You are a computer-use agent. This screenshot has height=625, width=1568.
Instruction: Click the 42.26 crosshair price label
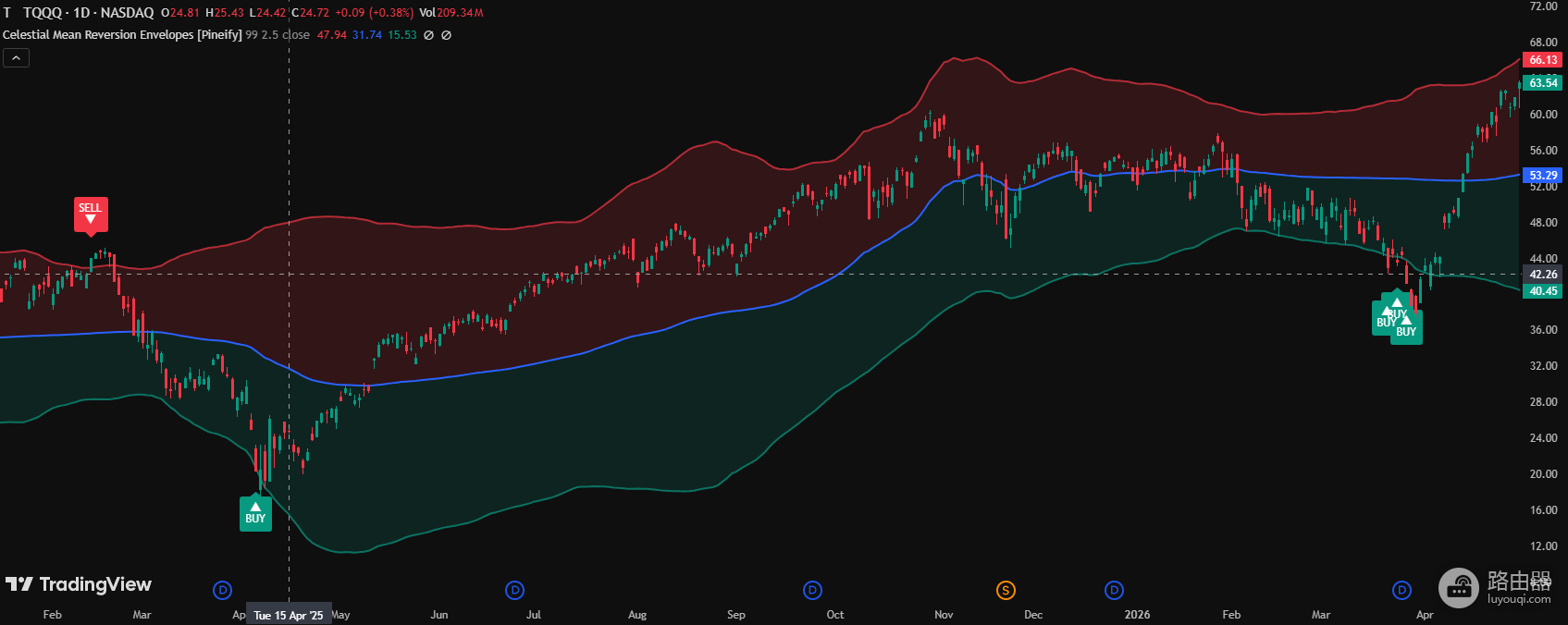click(x=1543, y=275)
